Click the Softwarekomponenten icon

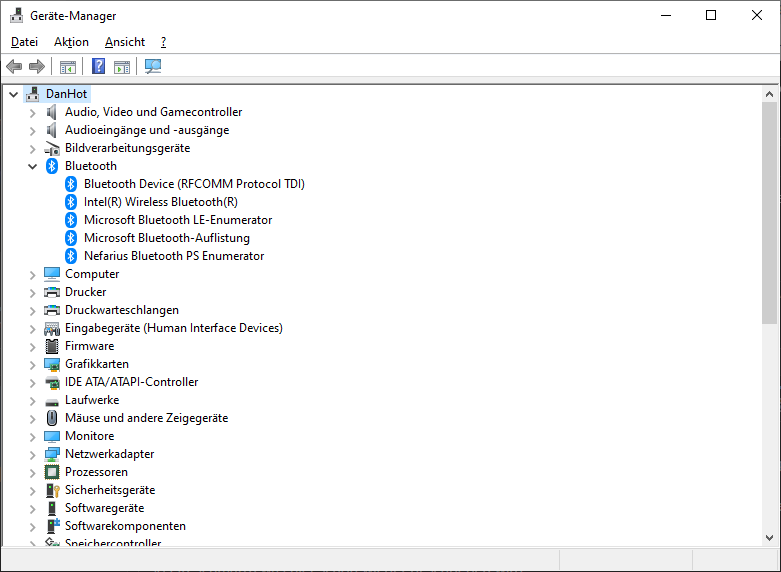[x=53, y=526]
